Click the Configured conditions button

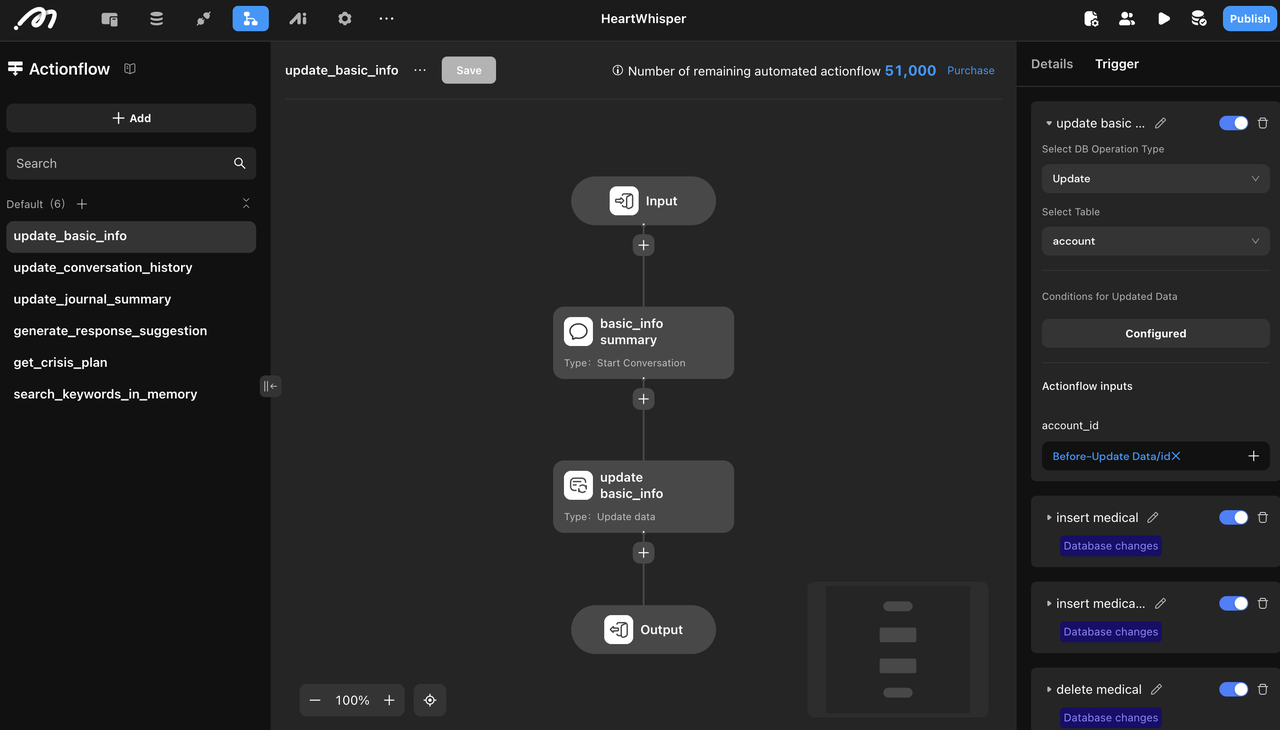(1156, 333)
